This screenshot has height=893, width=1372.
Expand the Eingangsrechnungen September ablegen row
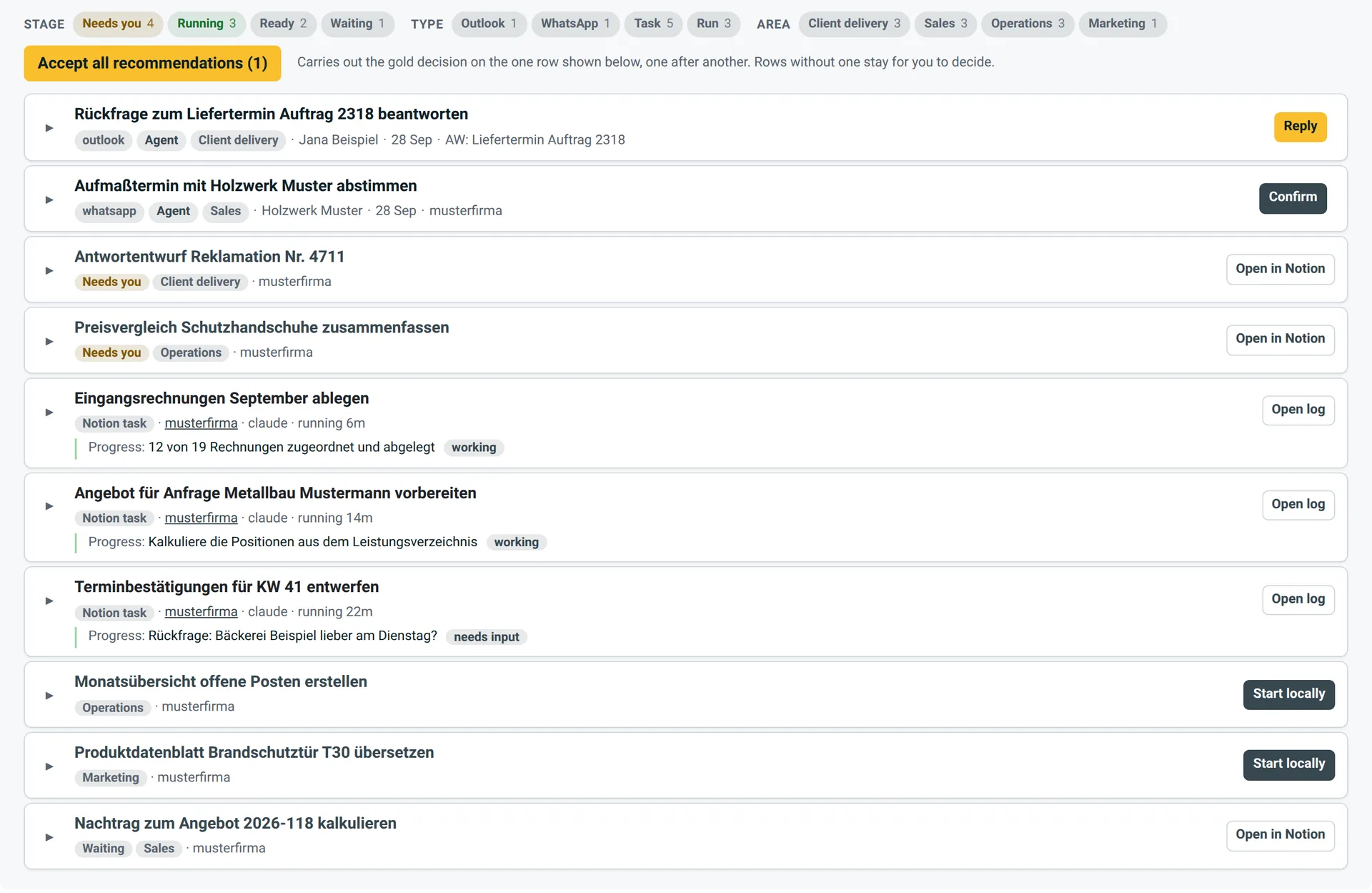point(49,412)
